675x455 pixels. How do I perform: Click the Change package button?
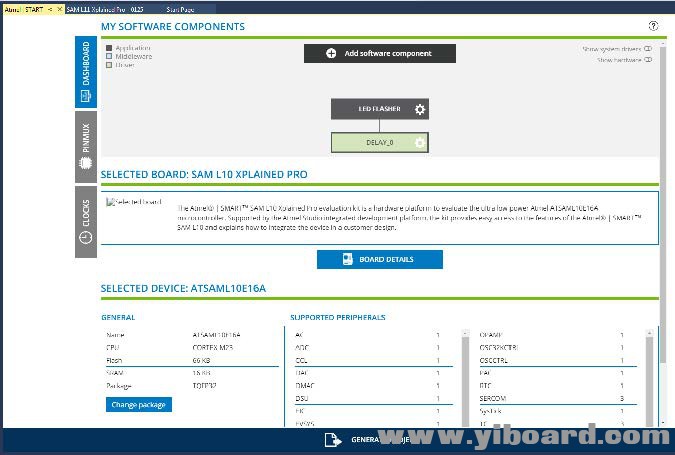point(139,405)
